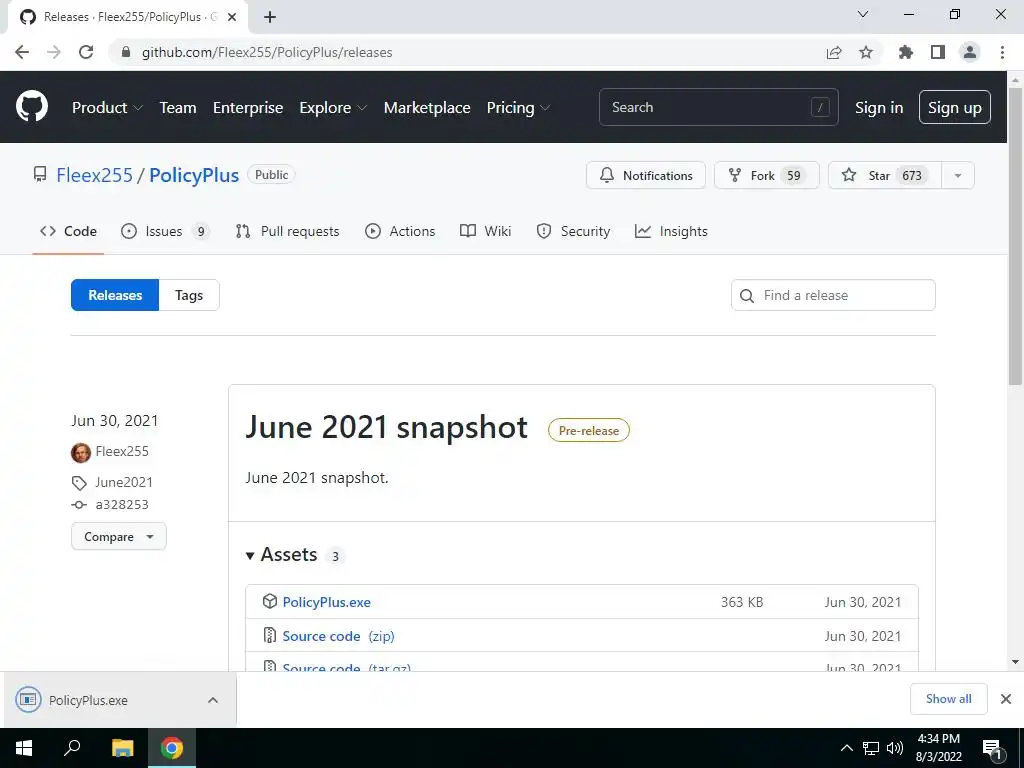Open the Star lists dropdown arrow
Image resolution: width=1024 pixels, height=768 pixels.
coord(958,175)
